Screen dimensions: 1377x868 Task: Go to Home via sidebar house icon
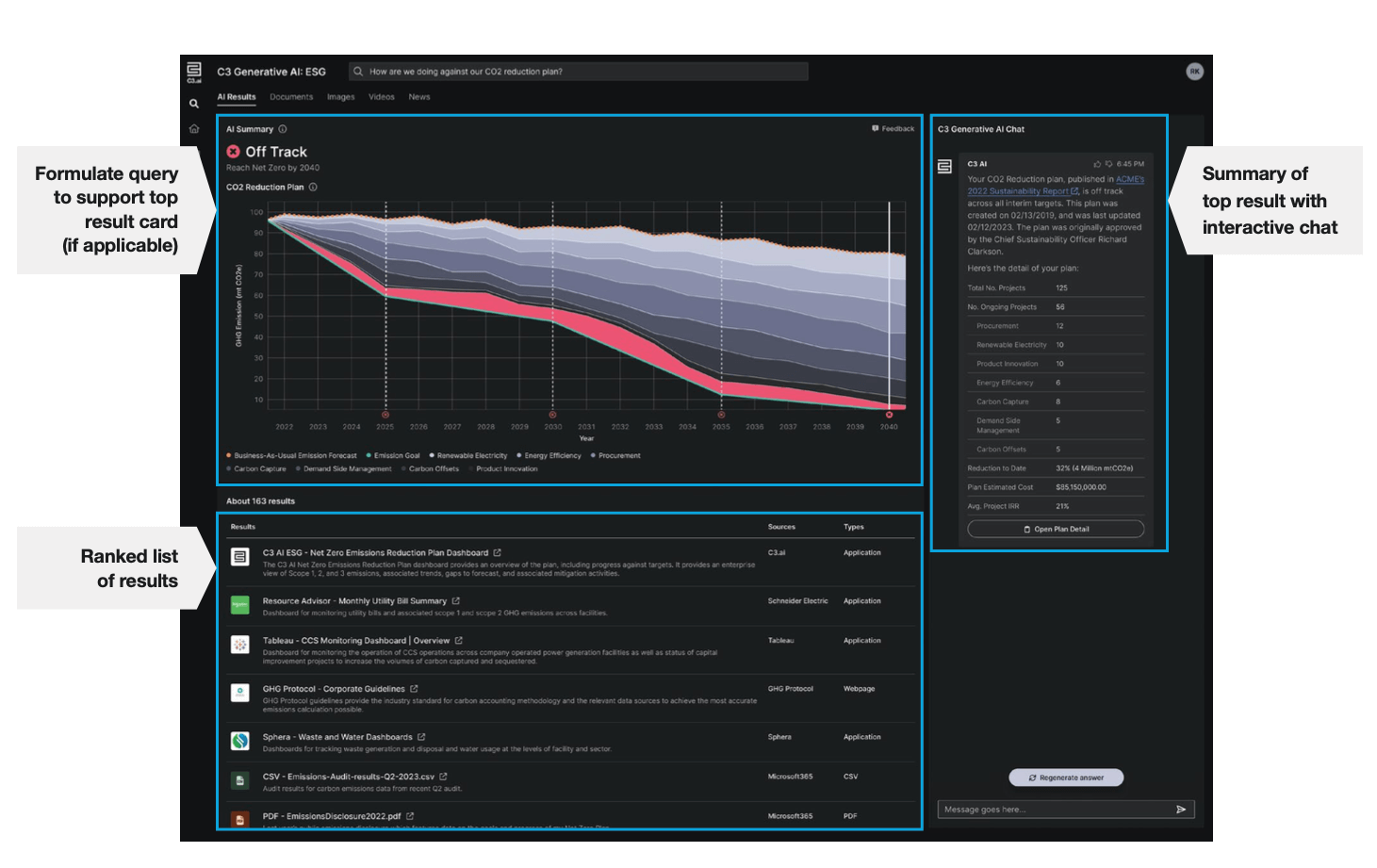pos(194,128)
